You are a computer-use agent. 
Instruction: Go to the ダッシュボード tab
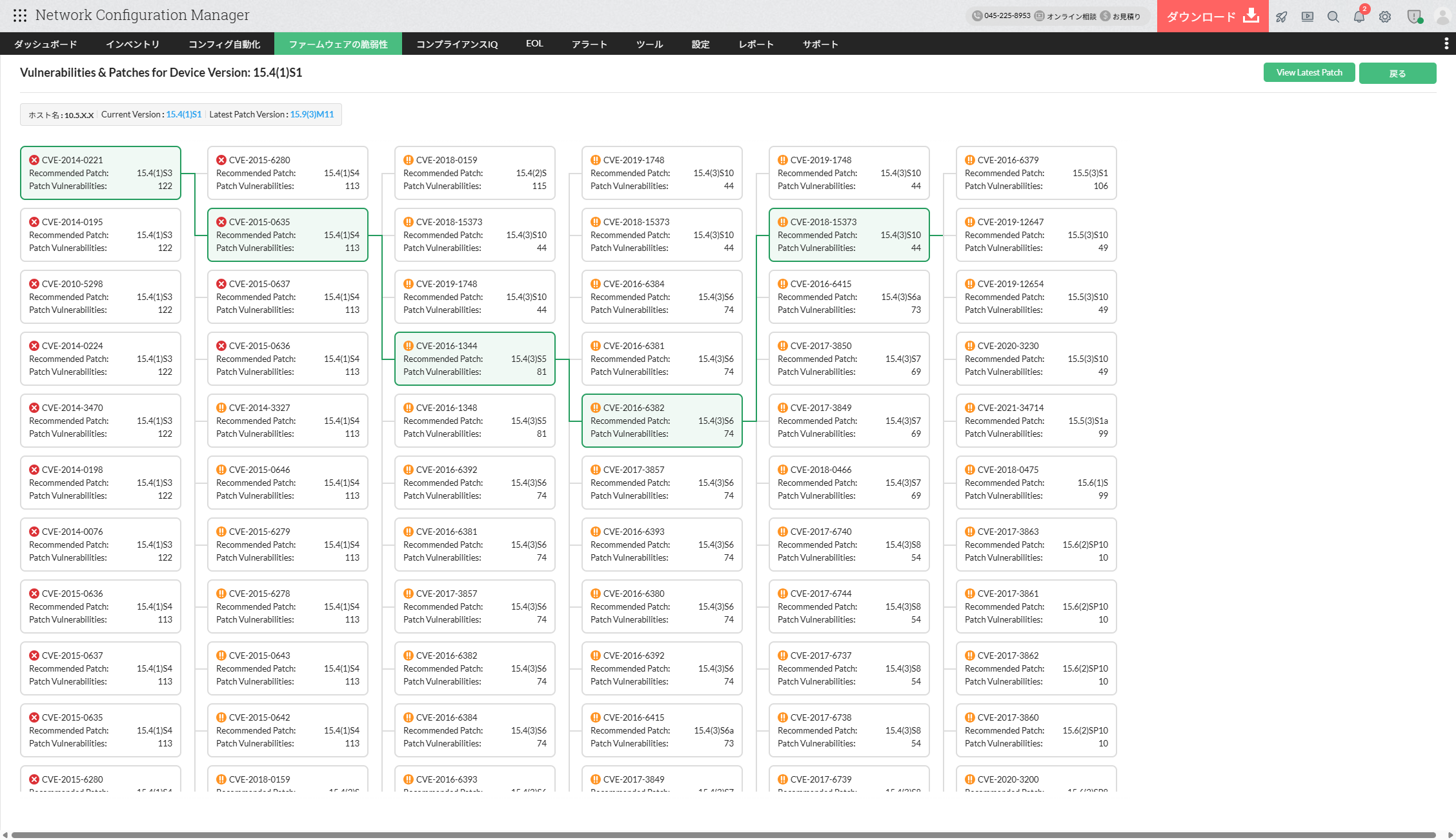tap(46, 44)
